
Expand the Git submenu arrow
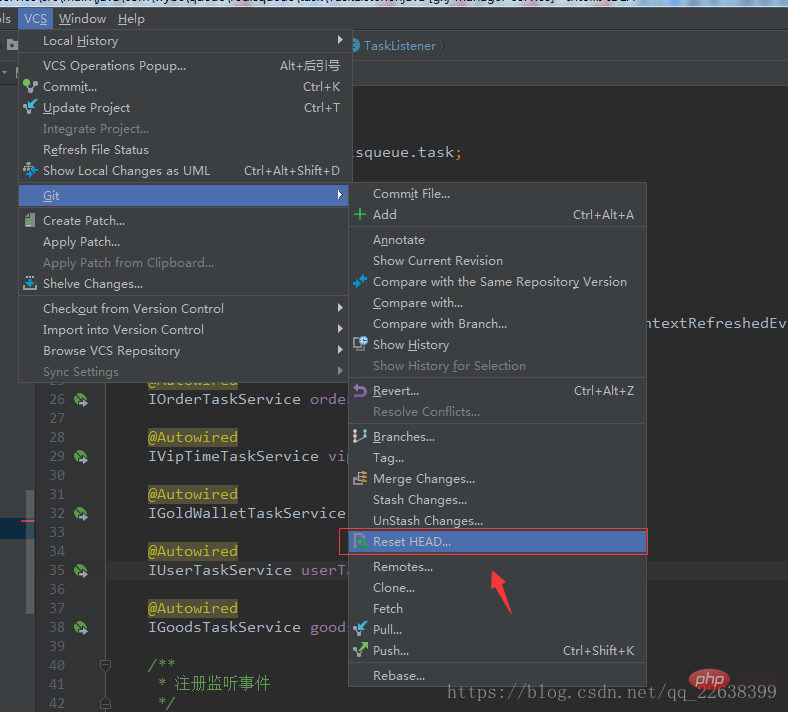340,194
